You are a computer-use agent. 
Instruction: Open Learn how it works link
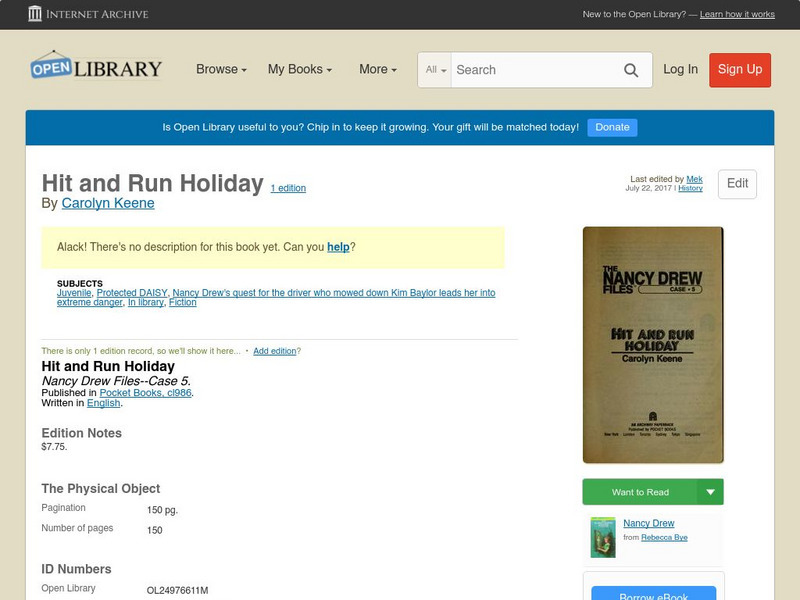coord(737,14)
